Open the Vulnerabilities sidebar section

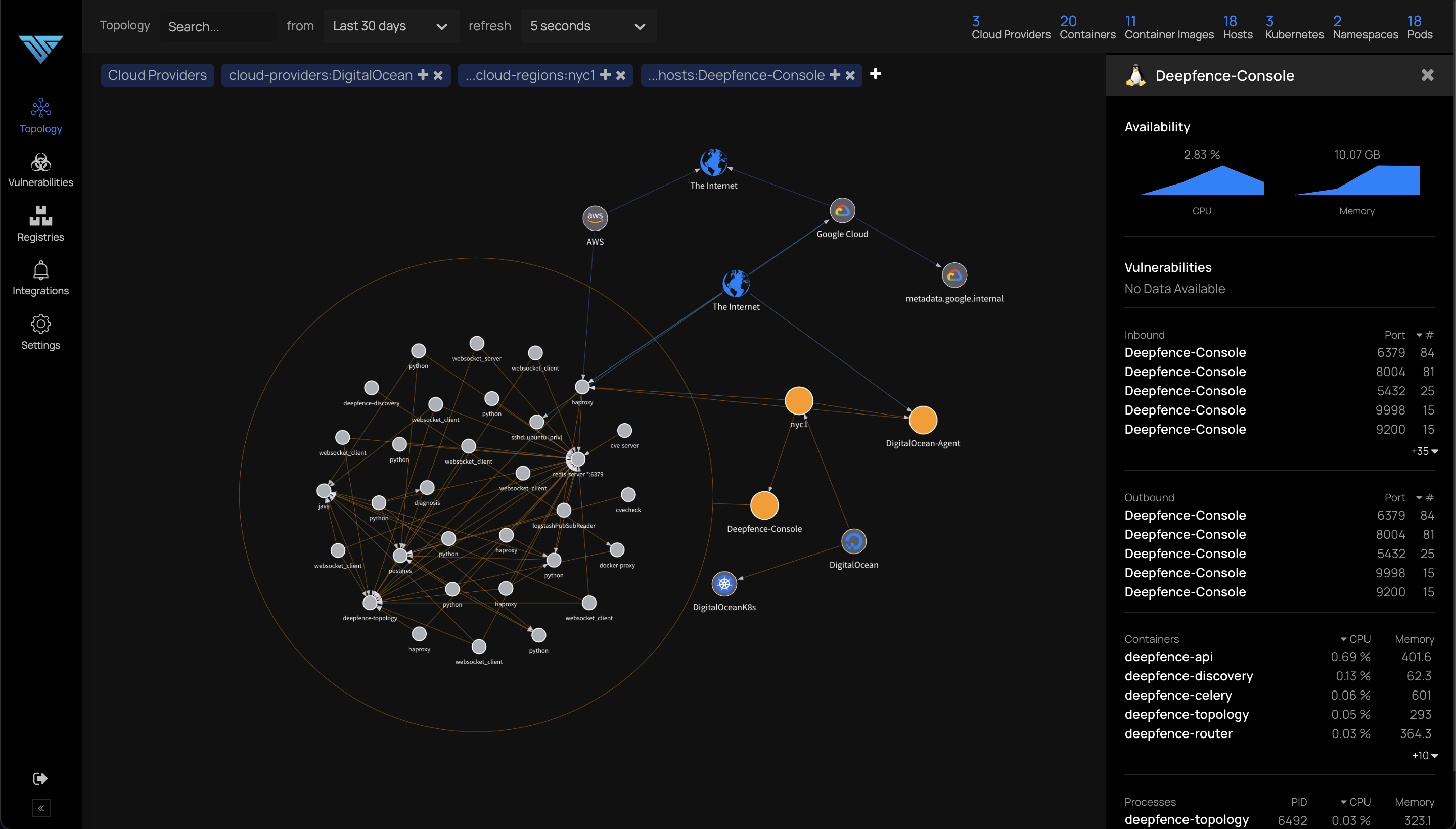(40, 170)
